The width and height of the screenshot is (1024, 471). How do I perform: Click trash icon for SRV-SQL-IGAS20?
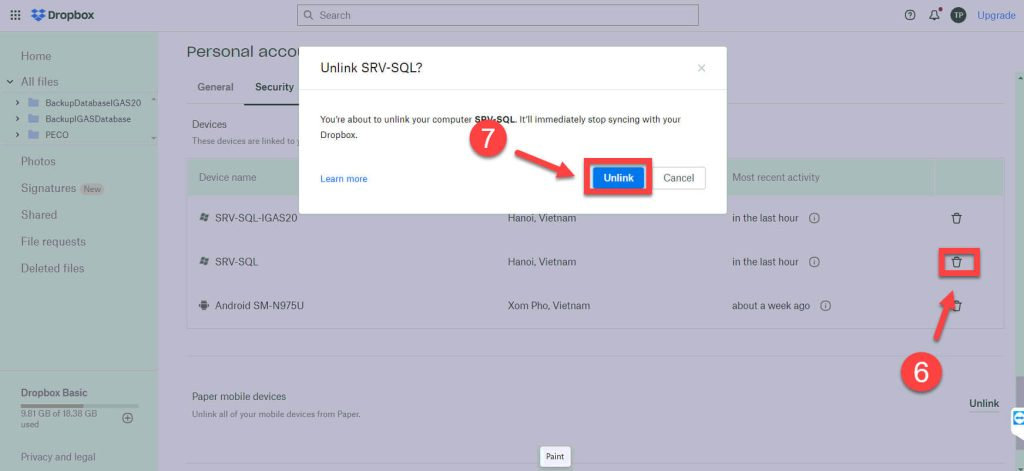(956, 218)
